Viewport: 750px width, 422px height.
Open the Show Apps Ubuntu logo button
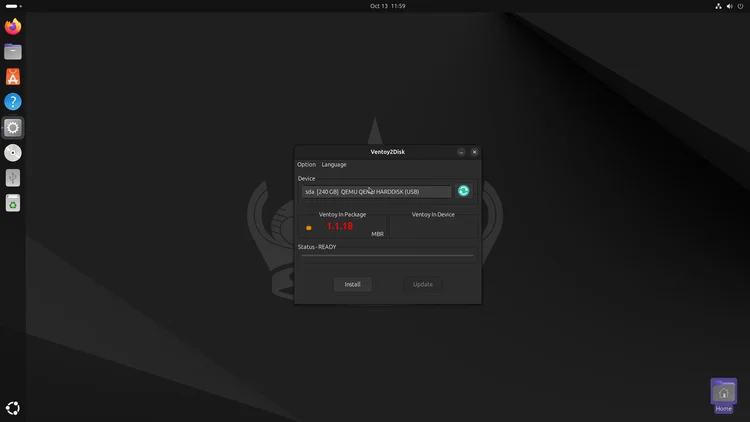pos(13,408)
